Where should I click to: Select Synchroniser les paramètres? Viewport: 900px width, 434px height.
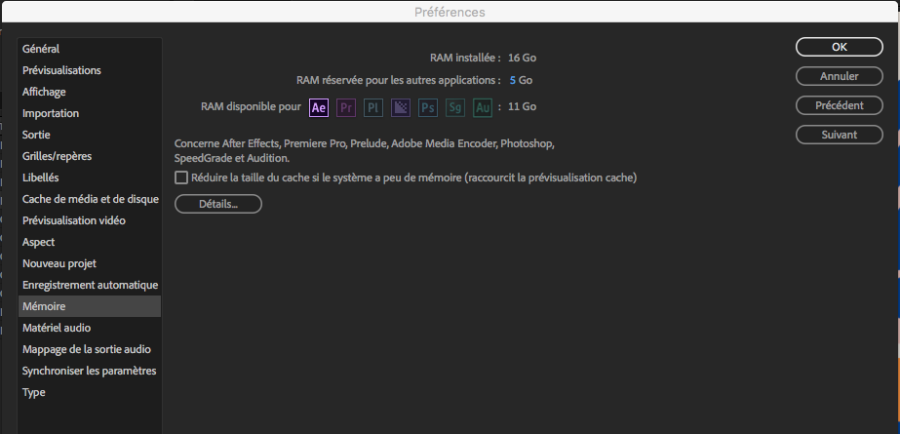click(90, 371)
